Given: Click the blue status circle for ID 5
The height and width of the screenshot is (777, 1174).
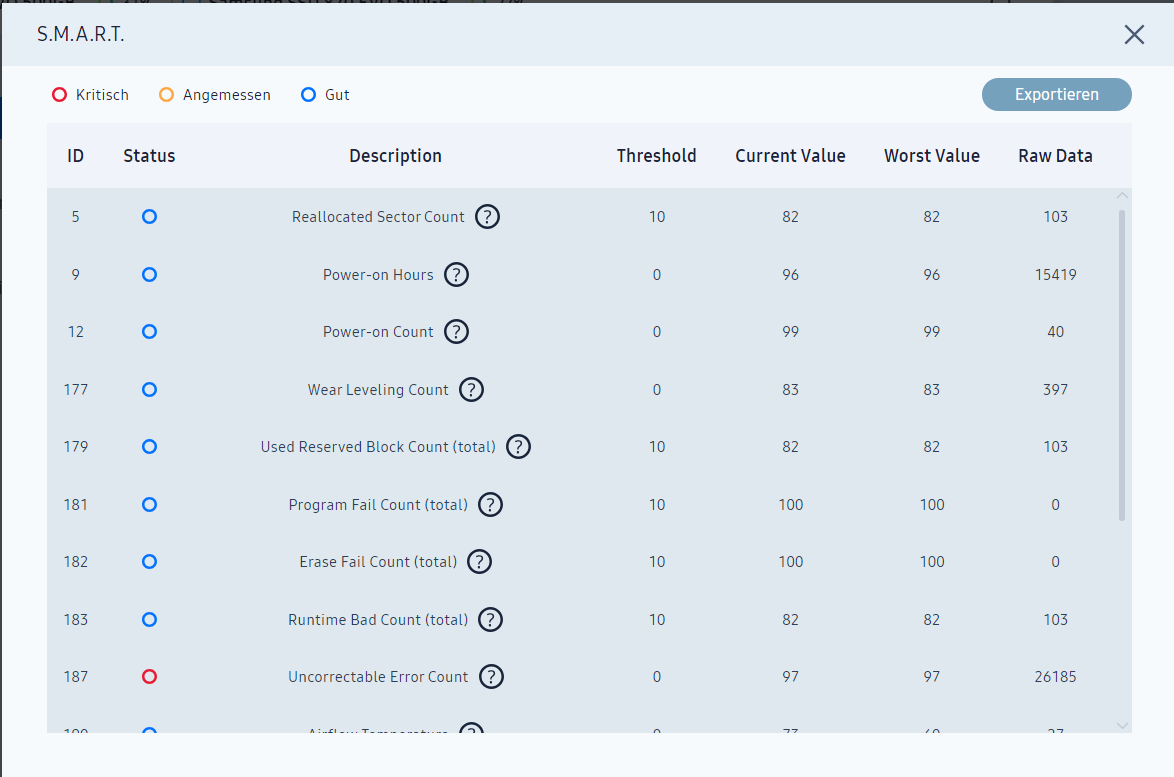Looking at the screenshot, I should tap(150, 217).
